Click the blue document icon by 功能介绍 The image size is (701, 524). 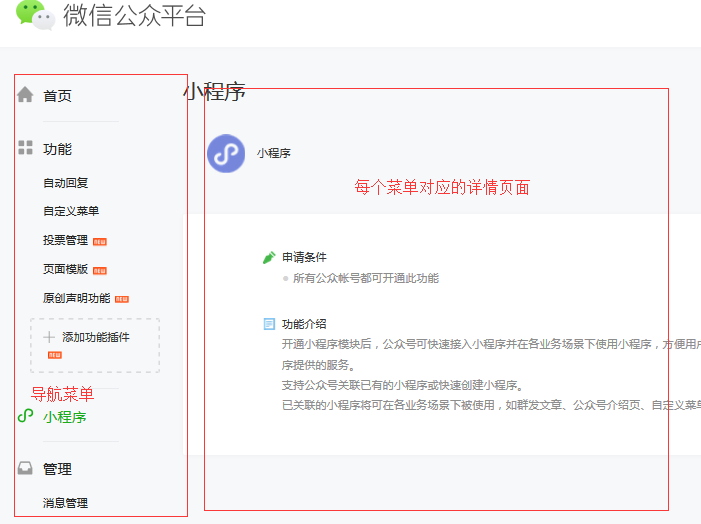(269, 324)
